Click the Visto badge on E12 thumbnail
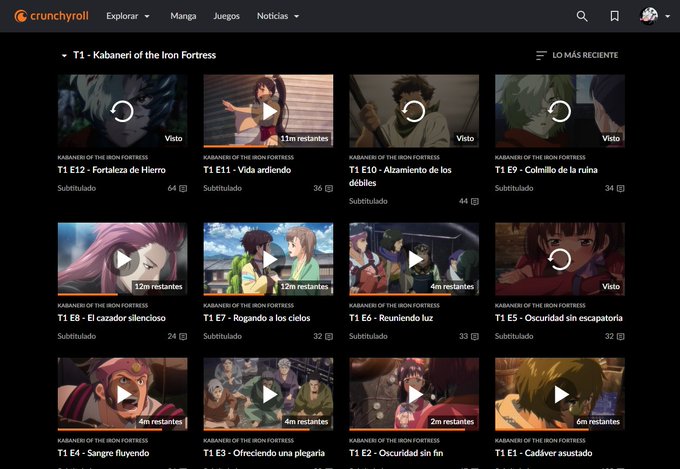The width and height of the screenshot is (680, 469). click(173, 138)
